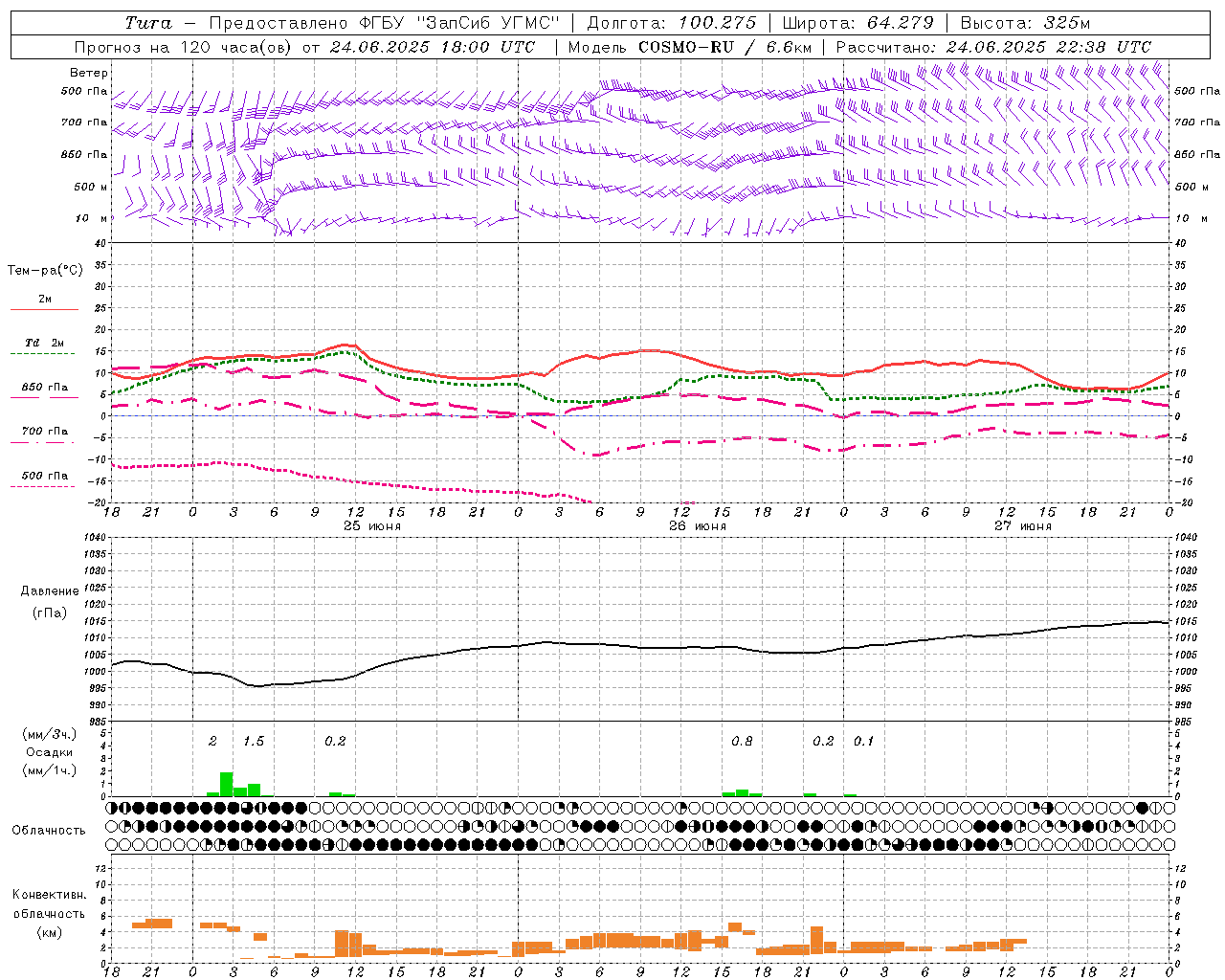
Task: Click the "25 июня" date label
Action: (372, 526)
